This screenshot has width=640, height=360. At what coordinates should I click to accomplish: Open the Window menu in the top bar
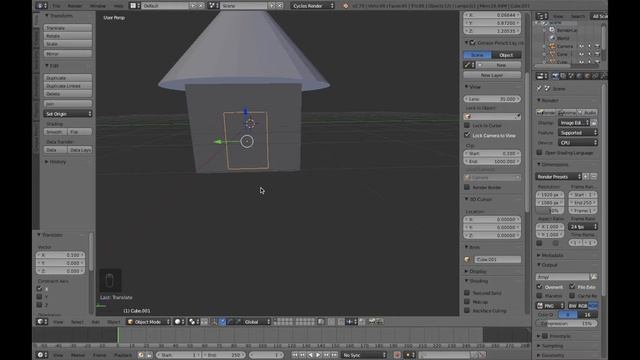click(98, 6)
